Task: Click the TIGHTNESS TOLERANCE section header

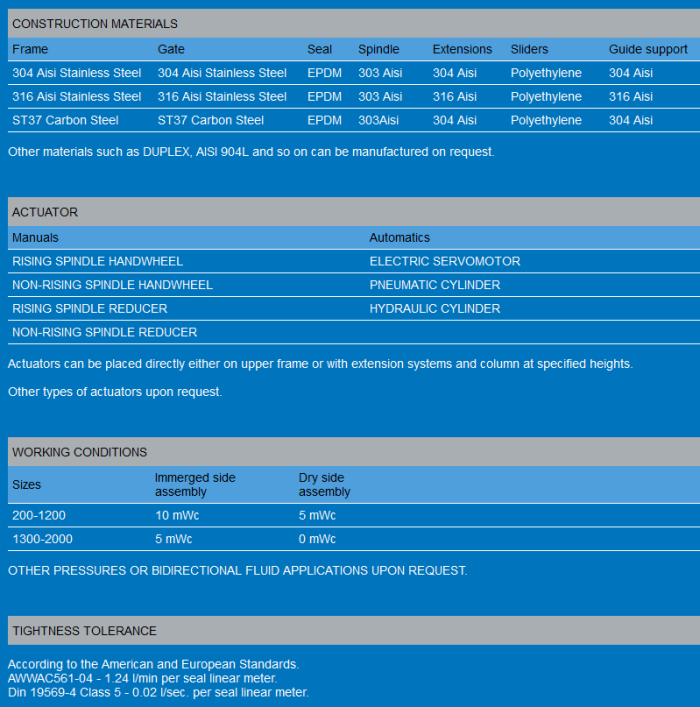Action: [84, 631]
